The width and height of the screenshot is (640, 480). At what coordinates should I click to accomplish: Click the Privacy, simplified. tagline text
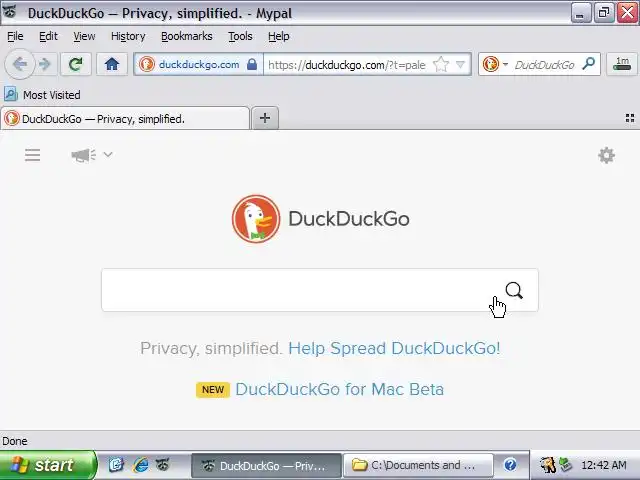click(211, 348)
